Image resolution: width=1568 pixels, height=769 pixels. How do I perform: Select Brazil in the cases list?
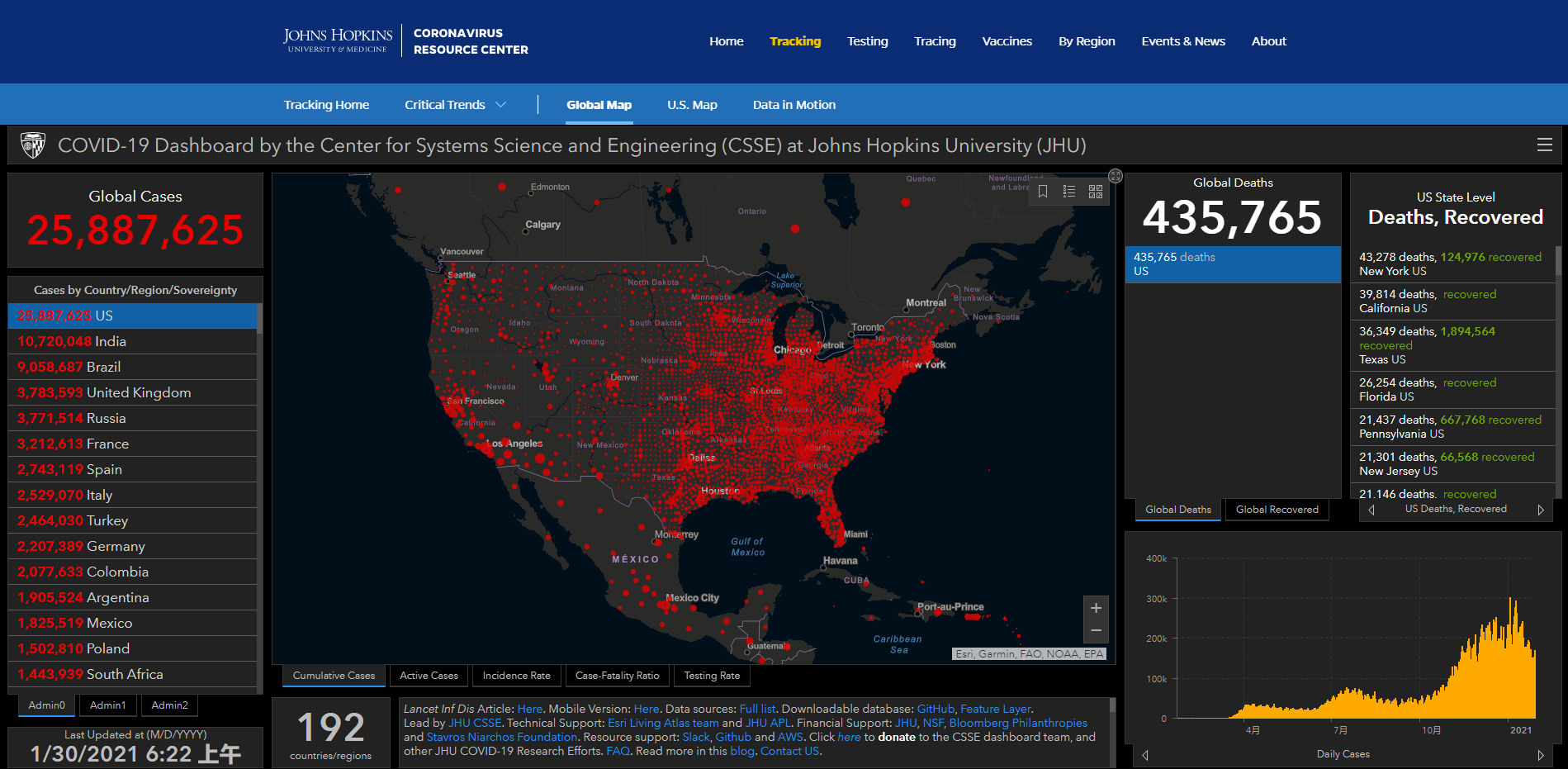(x=132, y=367)
